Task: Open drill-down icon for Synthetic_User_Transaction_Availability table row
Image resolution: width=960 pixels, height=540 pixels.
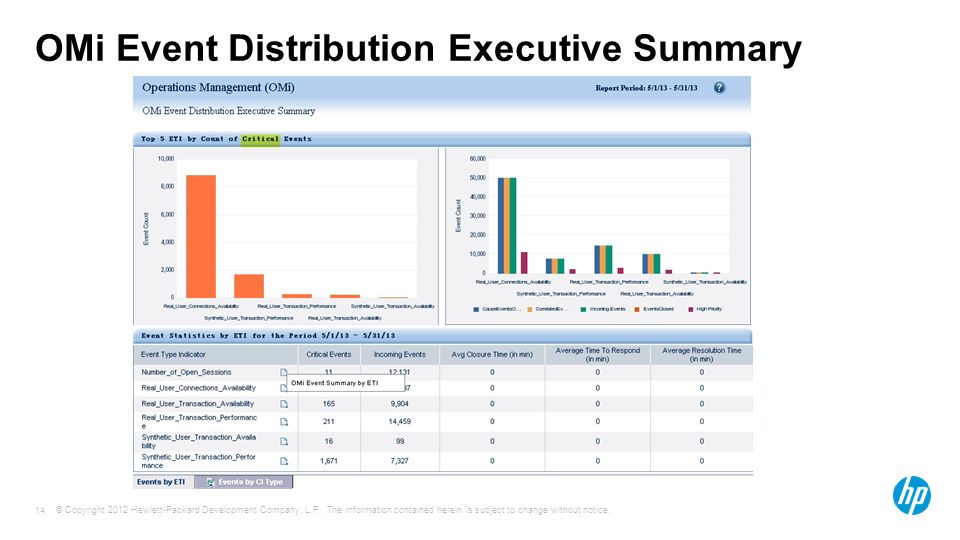Action: [283, 441]
